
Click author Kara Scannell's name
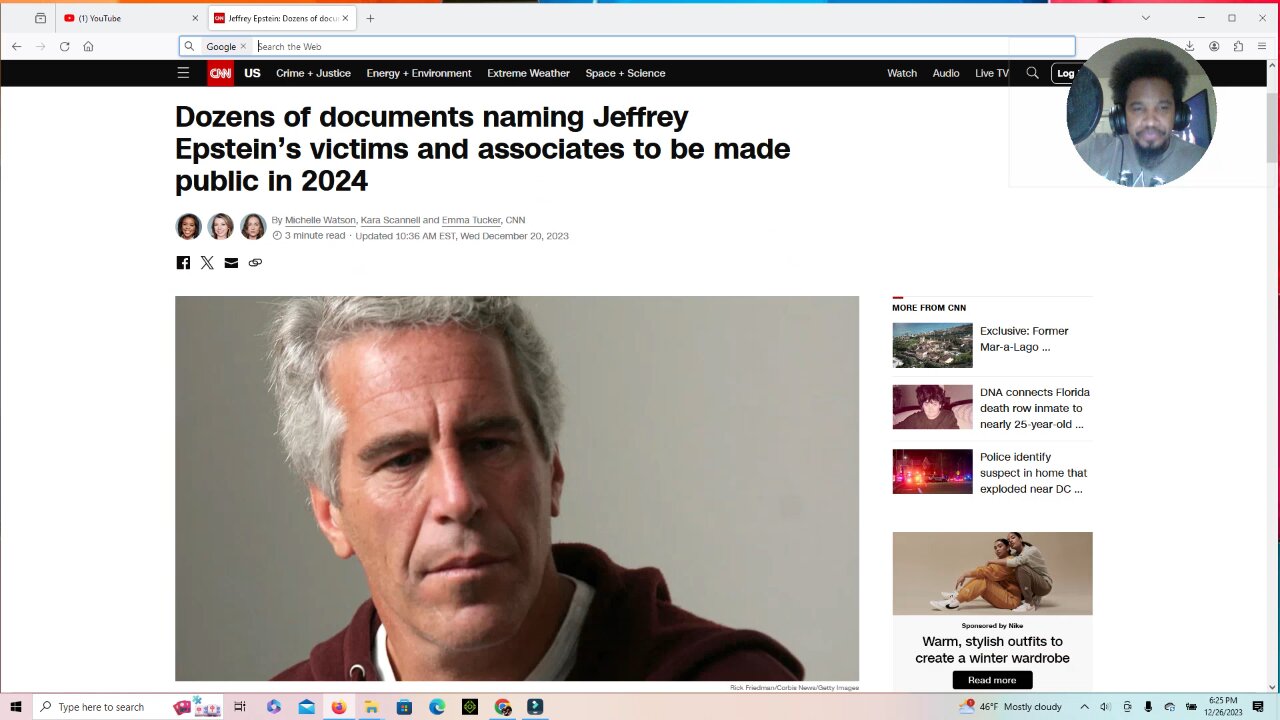tap(390, 220)
